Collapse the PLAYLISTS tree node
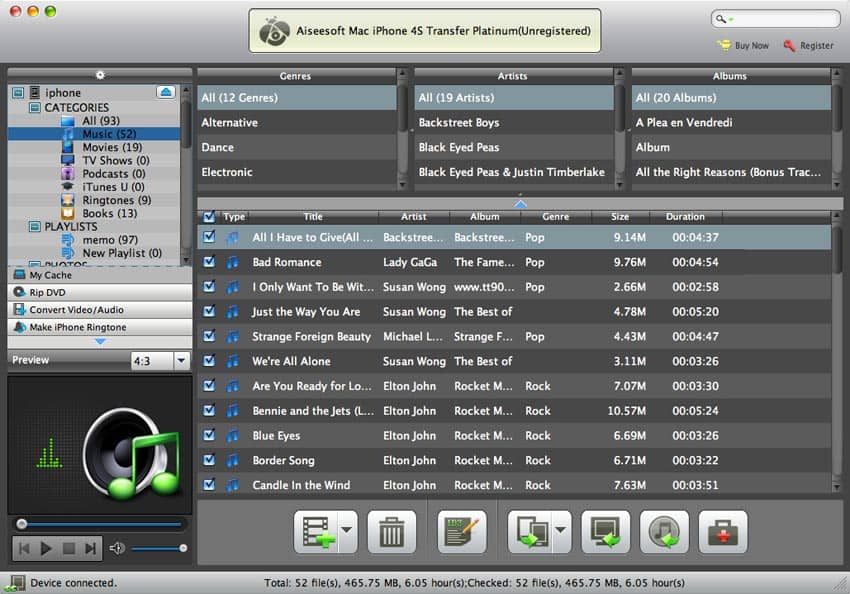This screenshot has height=594, width=850. [x=35, y=226]
